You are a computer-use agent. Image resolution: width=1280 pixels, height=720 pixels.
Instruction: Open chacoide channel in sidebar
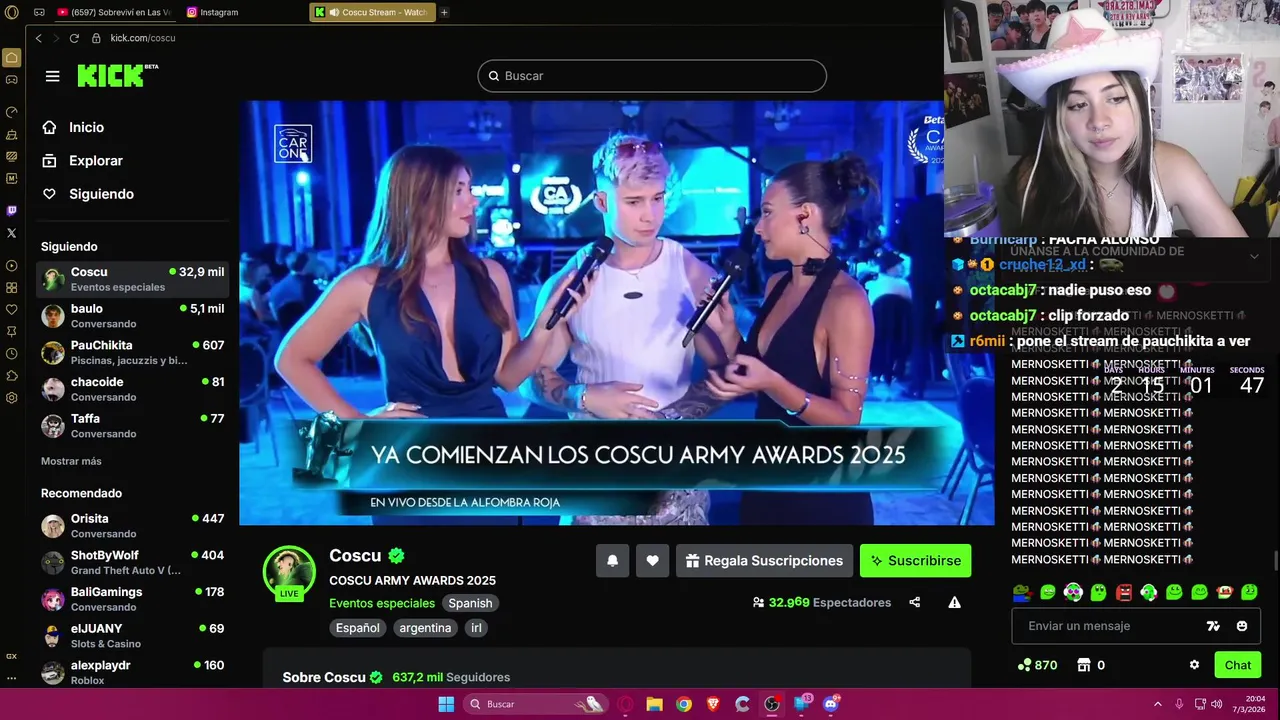(132, 389)
